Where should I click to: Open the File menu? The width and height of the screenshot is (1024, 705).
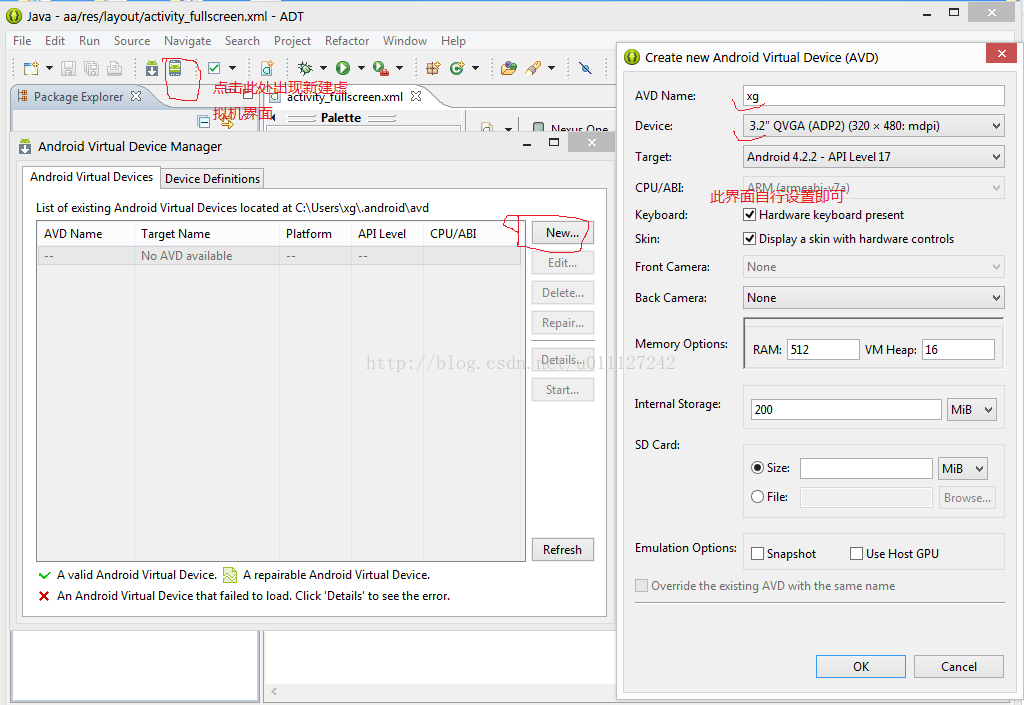pos(22,40)
